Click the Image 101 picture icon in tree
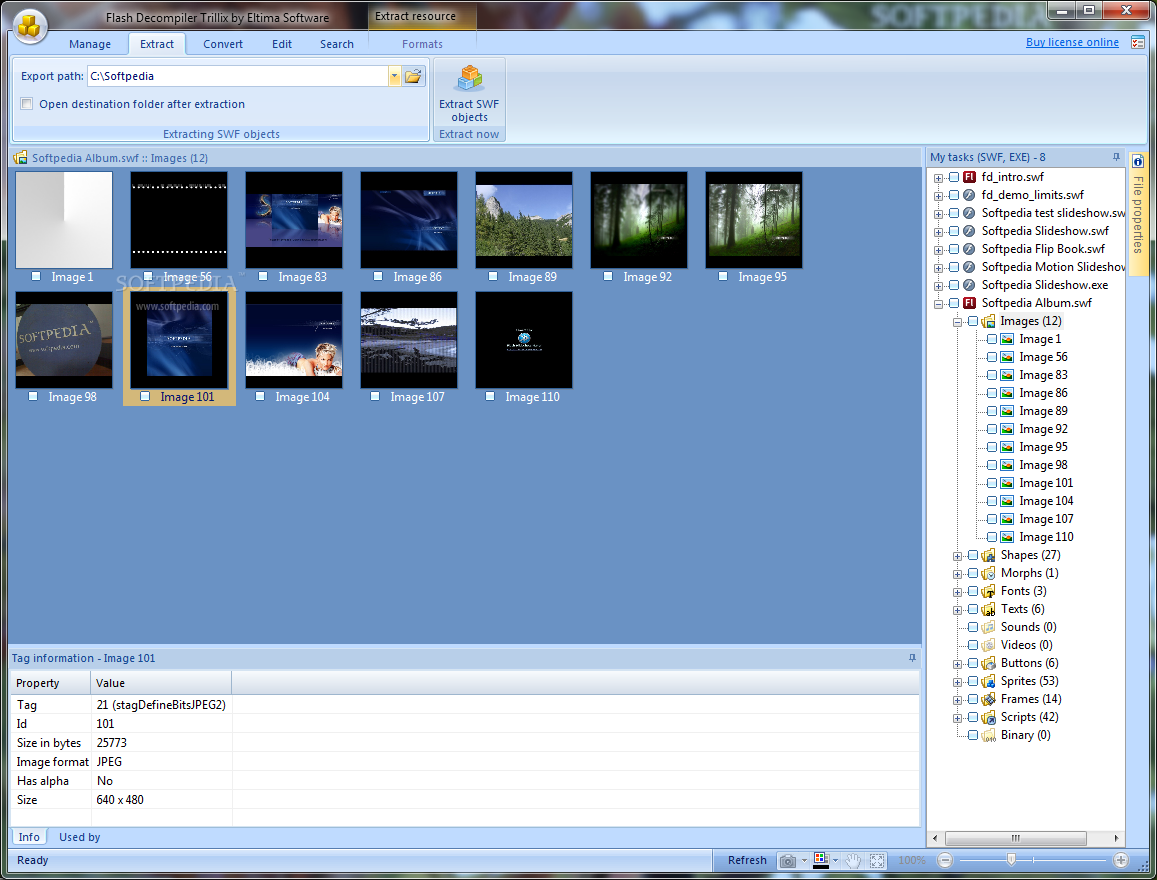Viewport: 1157px width, 880px height. tap(1007, 483)
